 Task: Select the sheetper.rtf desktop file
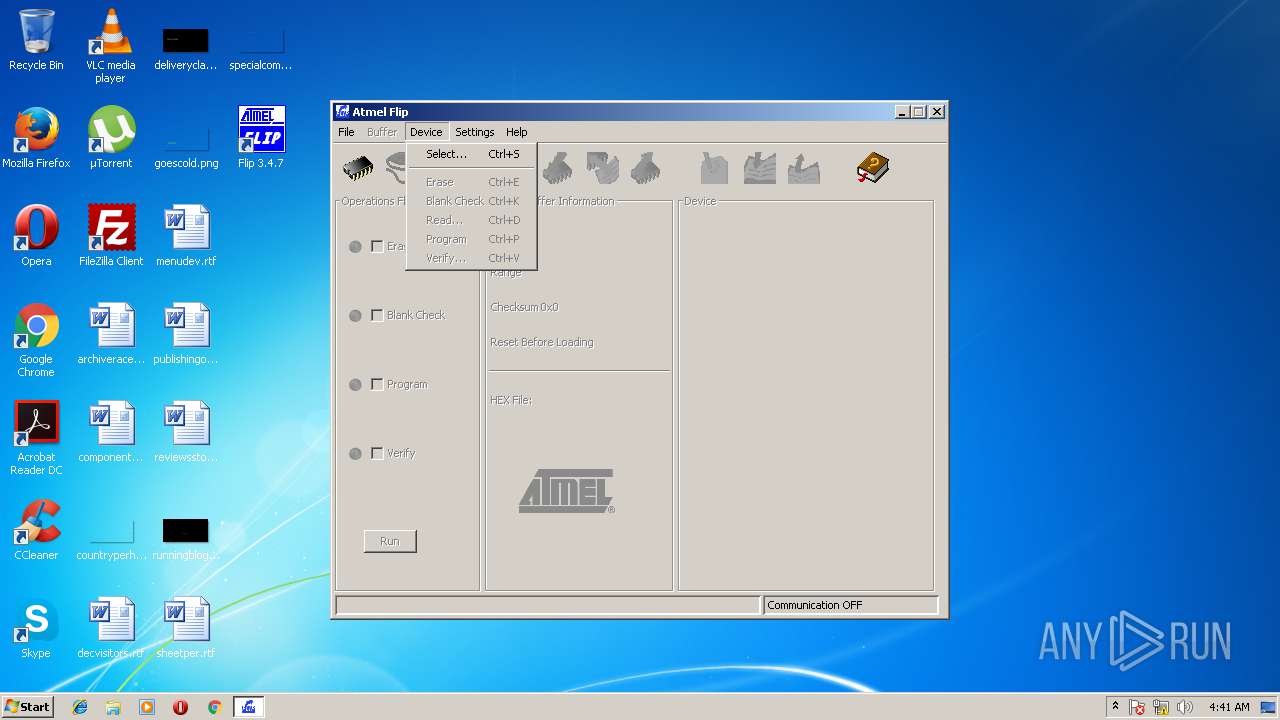tap(186, 627)
